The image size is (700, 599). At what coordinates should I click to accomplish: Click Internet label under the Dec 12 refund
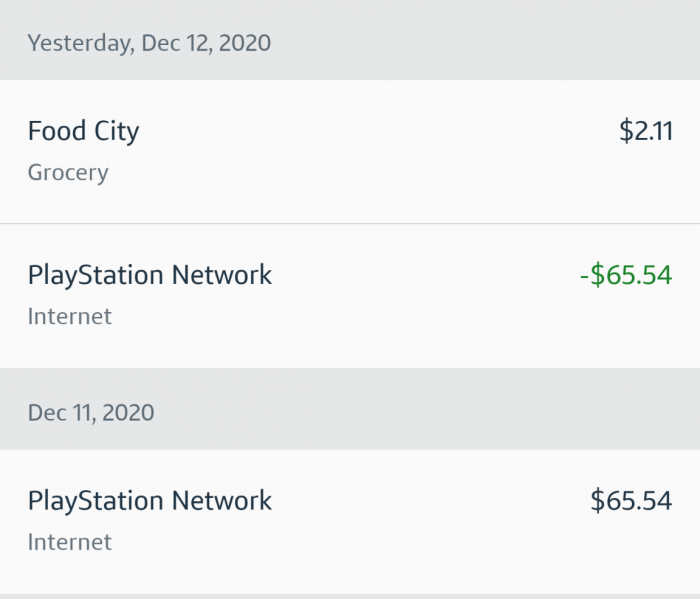[x=70, y=316]
